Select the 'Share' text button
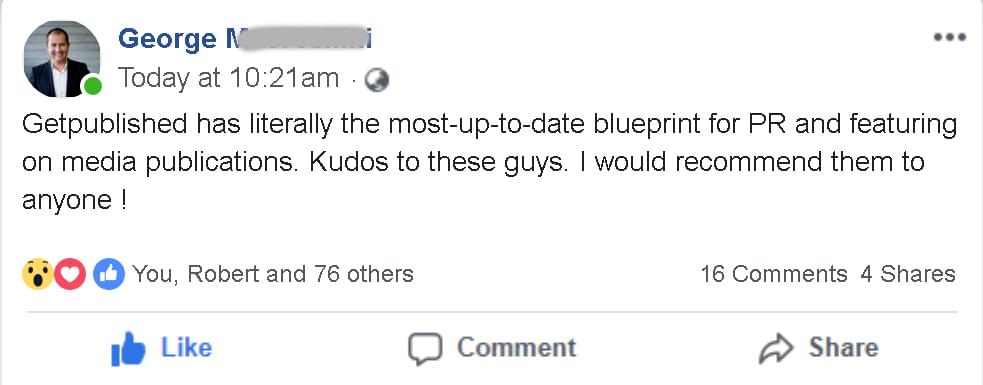The width and height of the screenshot is (983, 385). (843, 347)
